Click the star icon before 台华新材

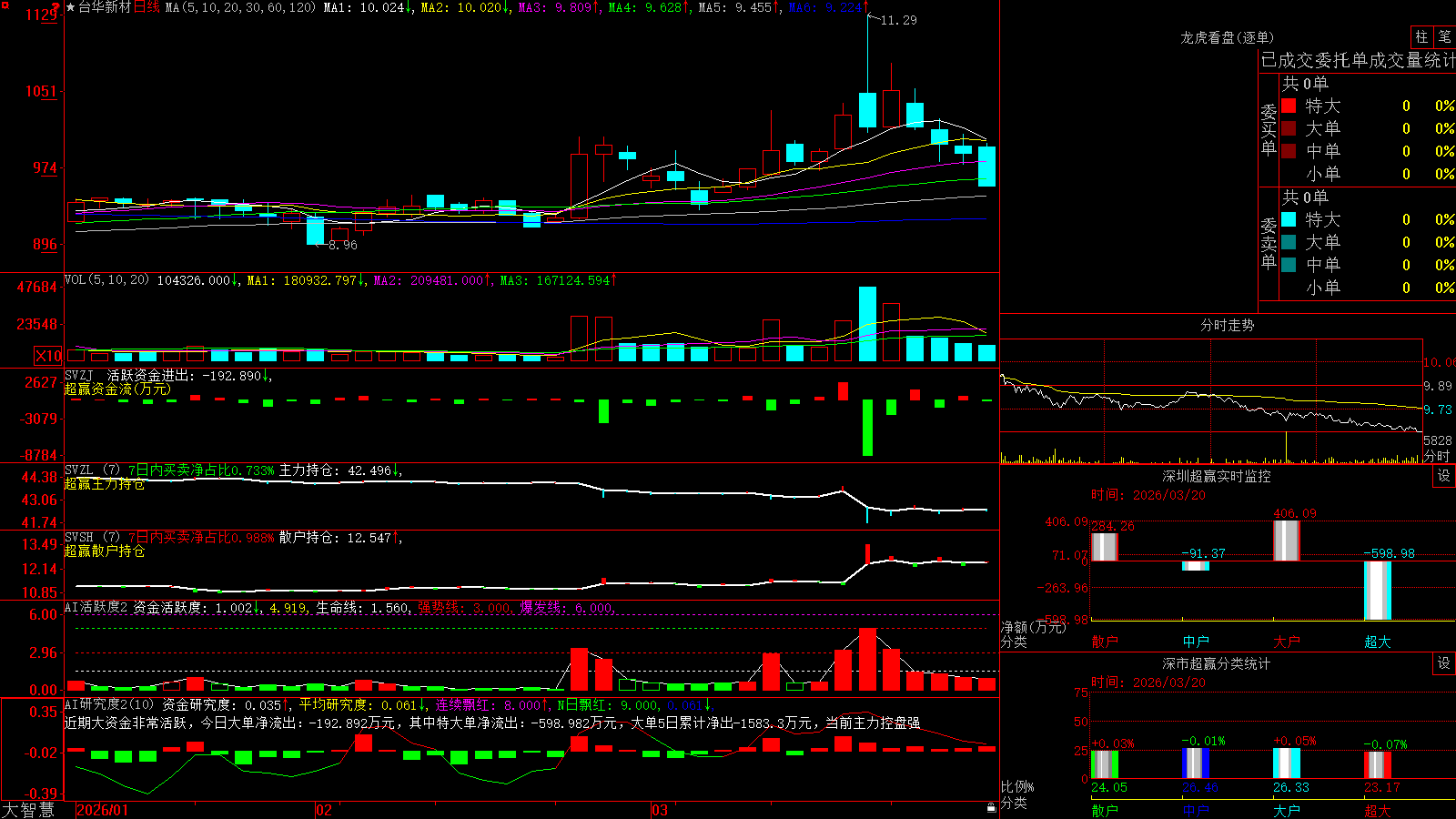[x=71, y=7]
